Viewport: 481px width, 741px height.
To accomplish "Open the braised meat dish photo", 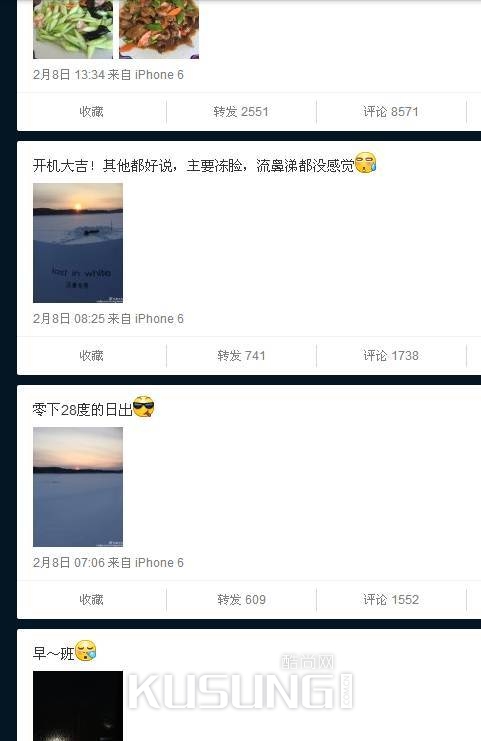I will (x=159, y=29).
